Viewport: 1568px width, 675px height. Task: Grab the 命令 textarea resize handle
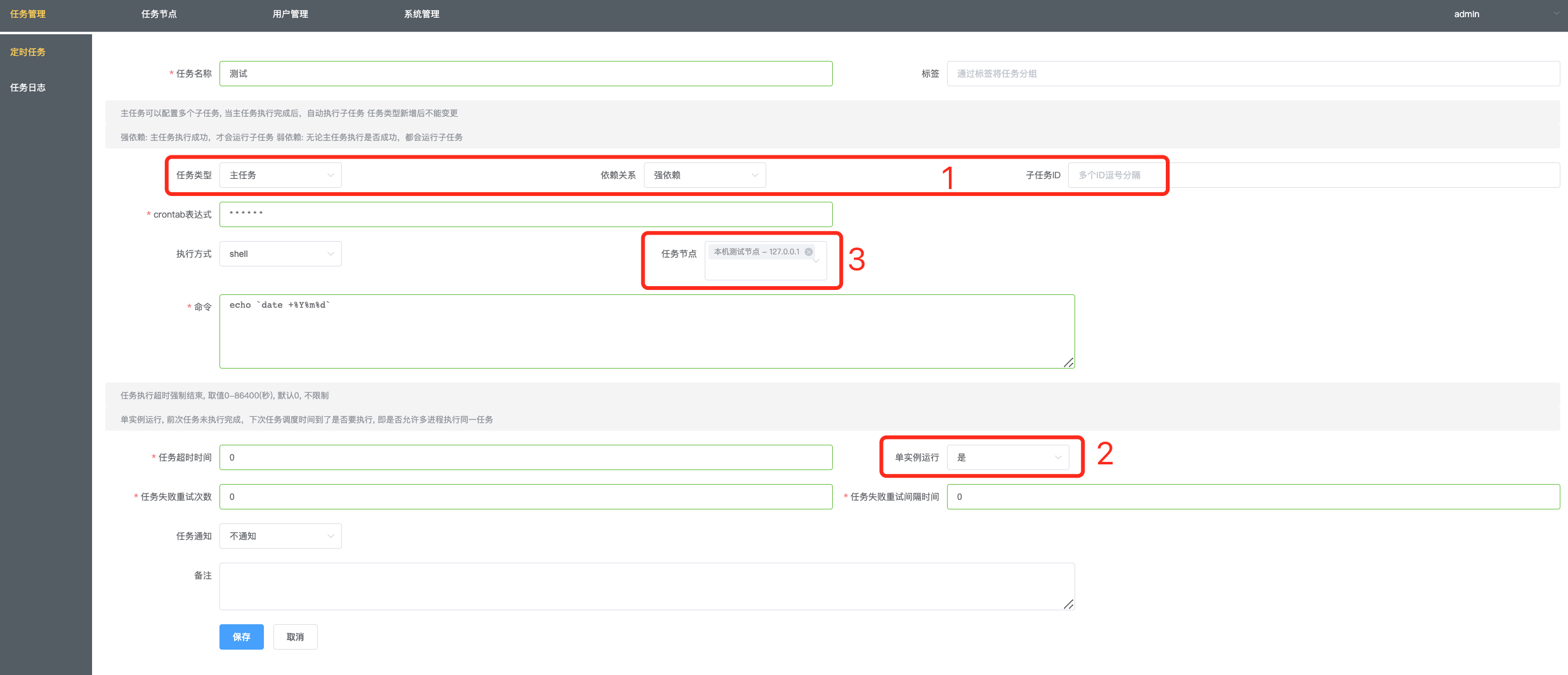tap(1069, 362)
